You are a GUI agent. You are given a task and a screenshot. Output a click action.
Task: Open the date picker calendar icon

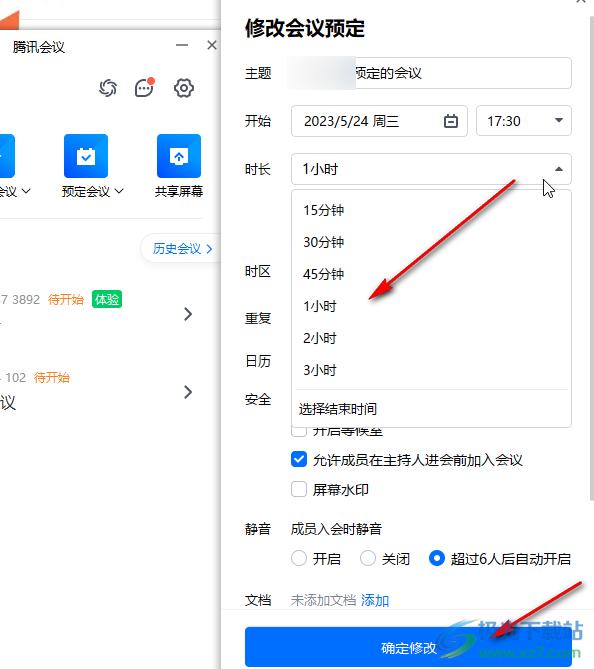point(451,121)
